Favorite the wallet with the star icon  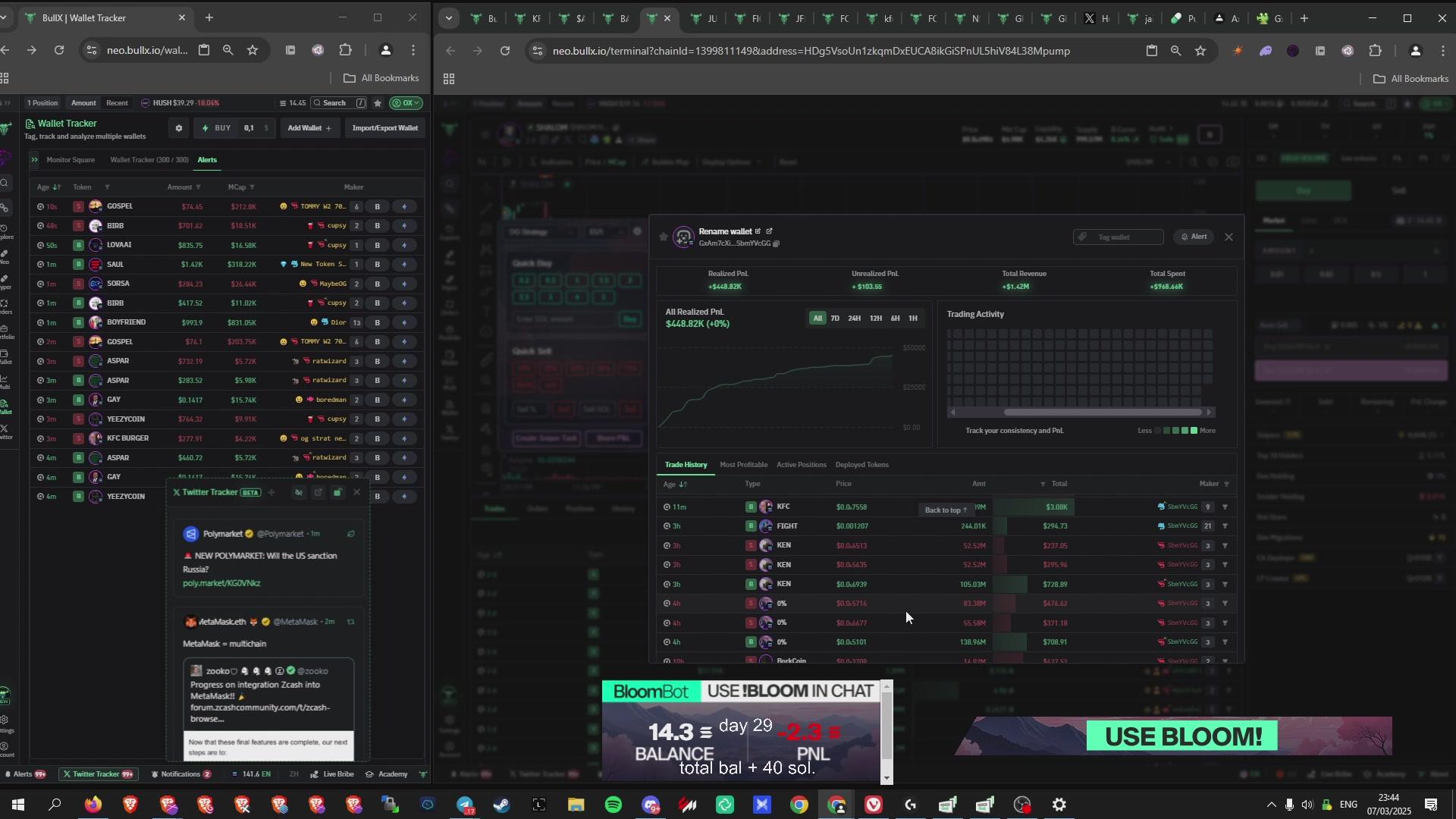pyautogui.click(x=664, y=237)
